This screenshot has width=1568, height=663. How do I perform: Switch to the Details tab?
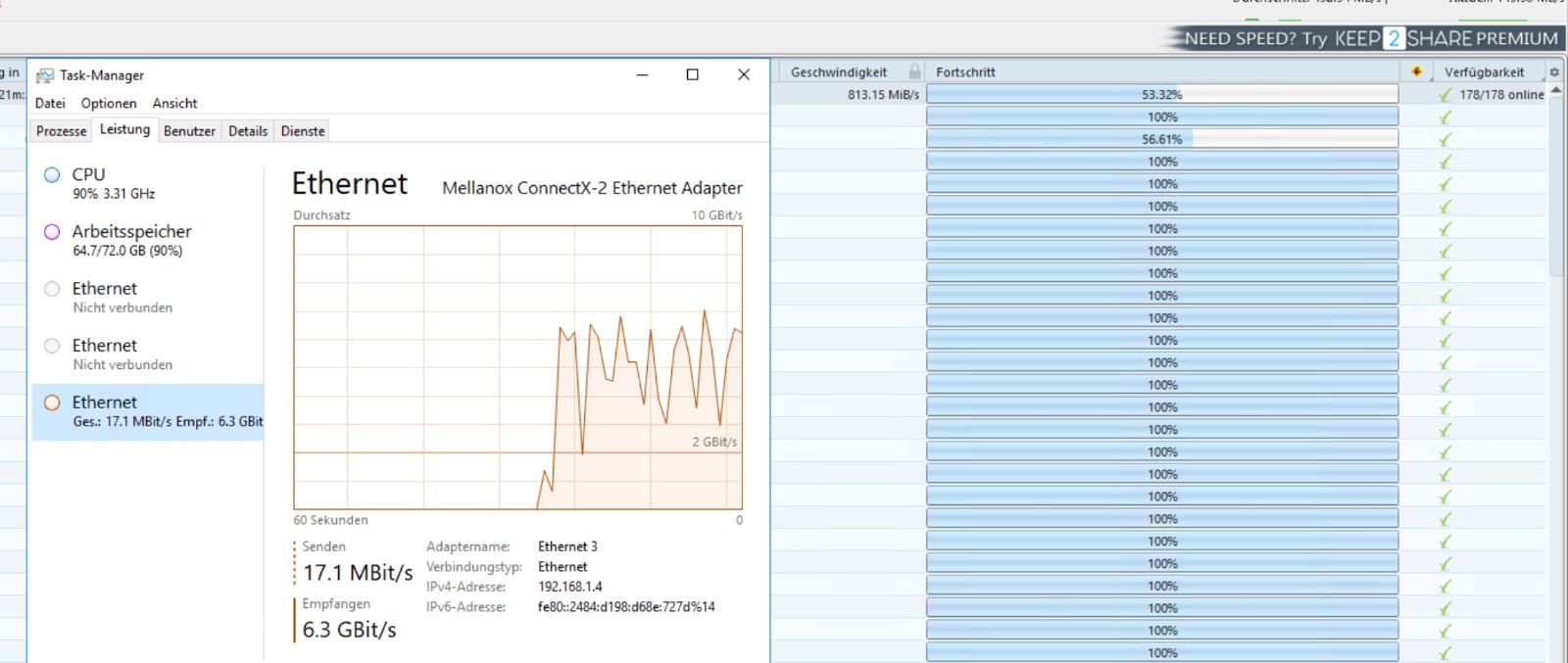248,131
